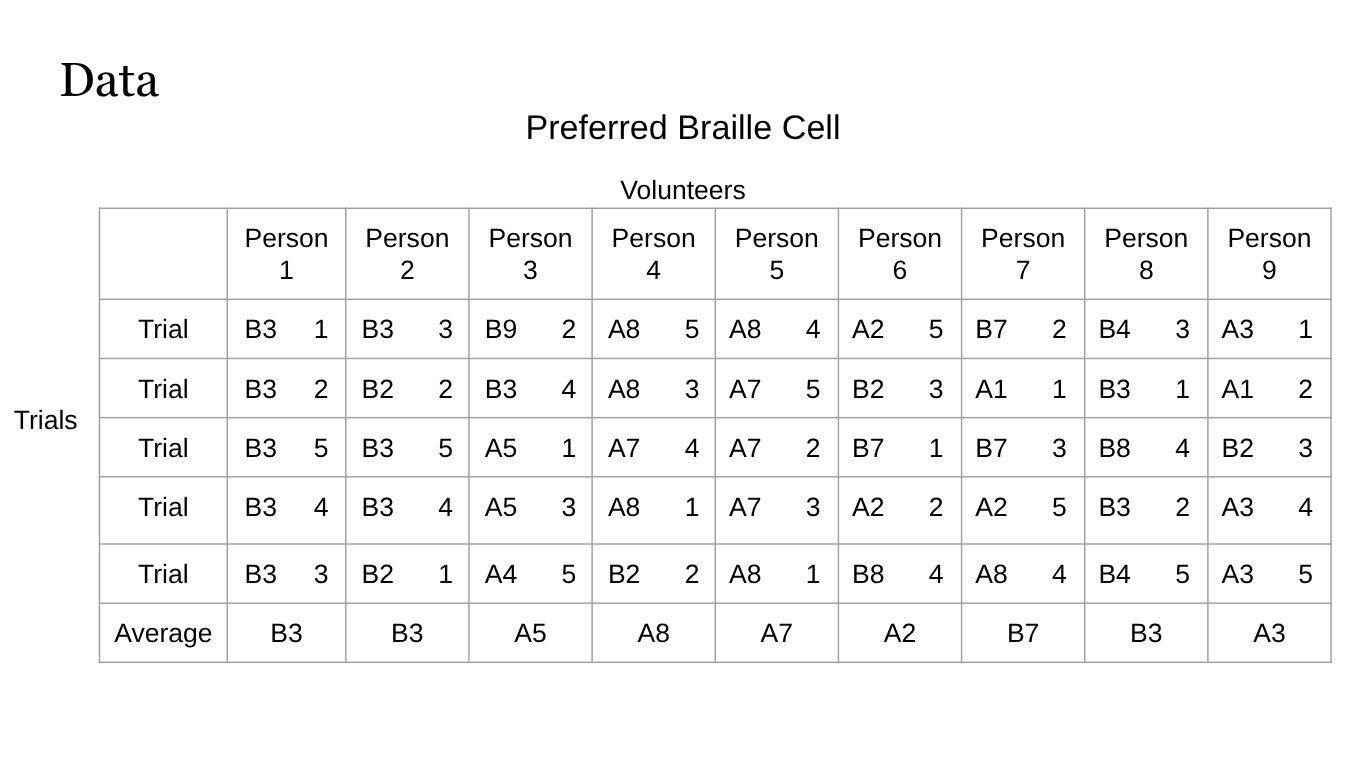Viewport: 1365px width, 767px height.
Task: Select the "Preferred Braille Cell" heading
Action: point(682,128)
